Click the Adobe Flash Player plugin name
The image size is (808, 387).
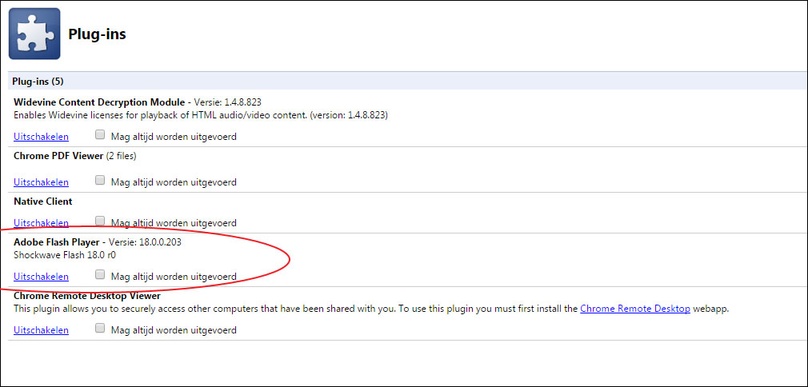coord(57,242)
